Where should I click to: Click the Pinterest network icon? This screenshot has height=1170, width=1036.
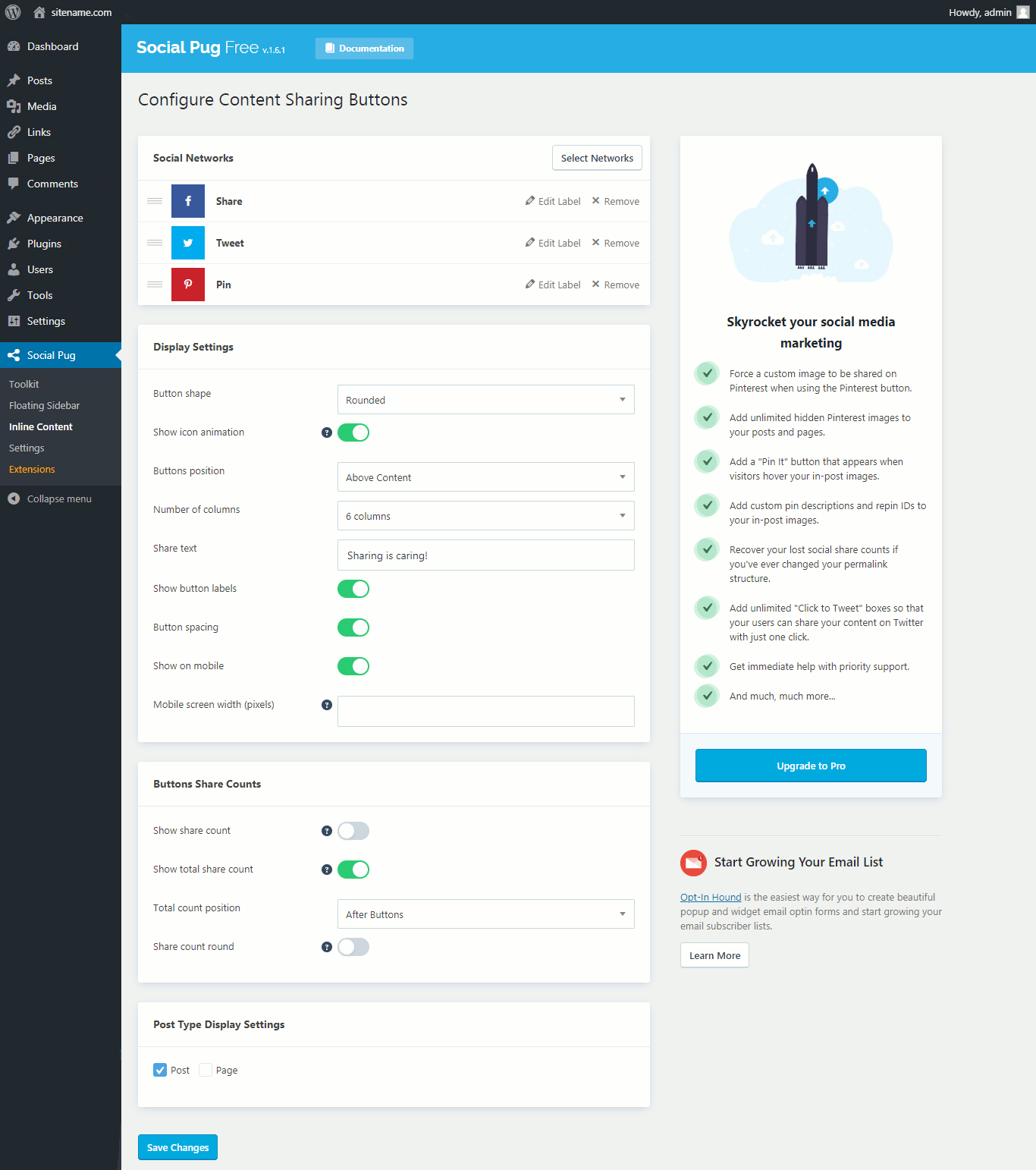coord(188,285)
